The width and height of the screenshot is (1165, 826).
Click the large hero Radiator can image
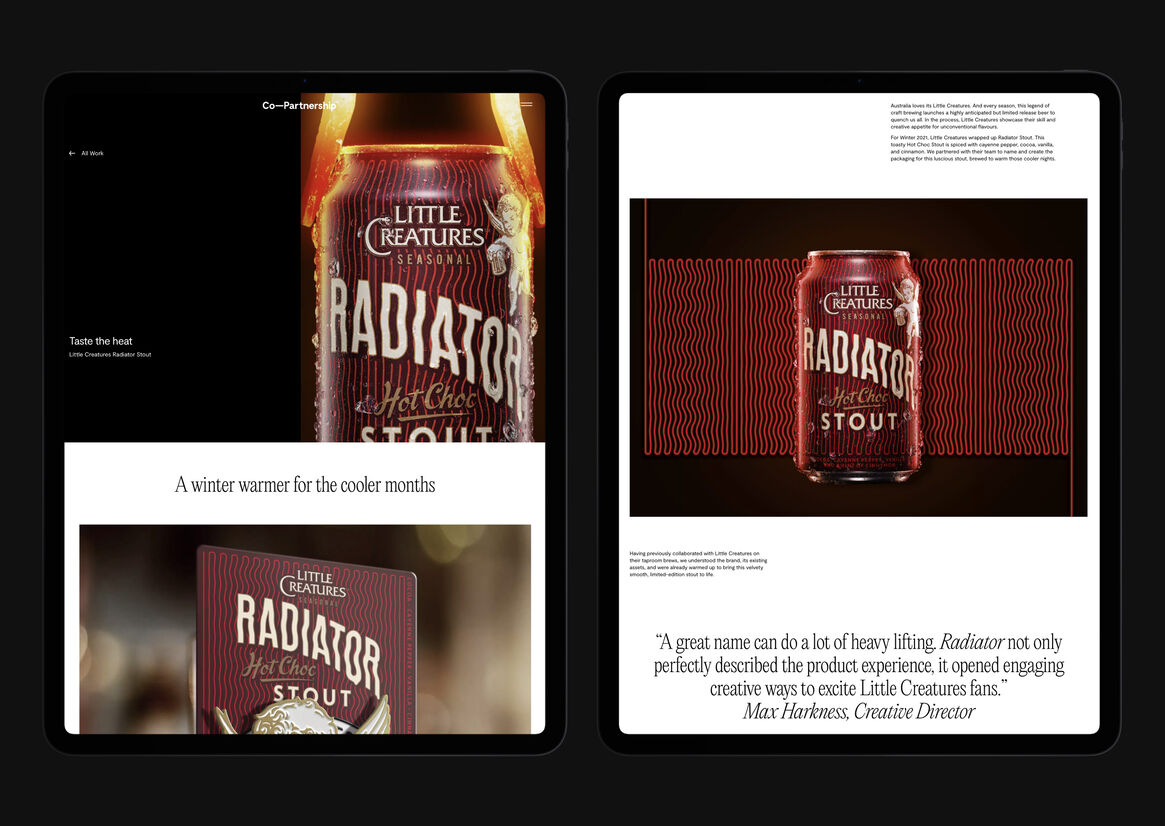tap(423, 300)
